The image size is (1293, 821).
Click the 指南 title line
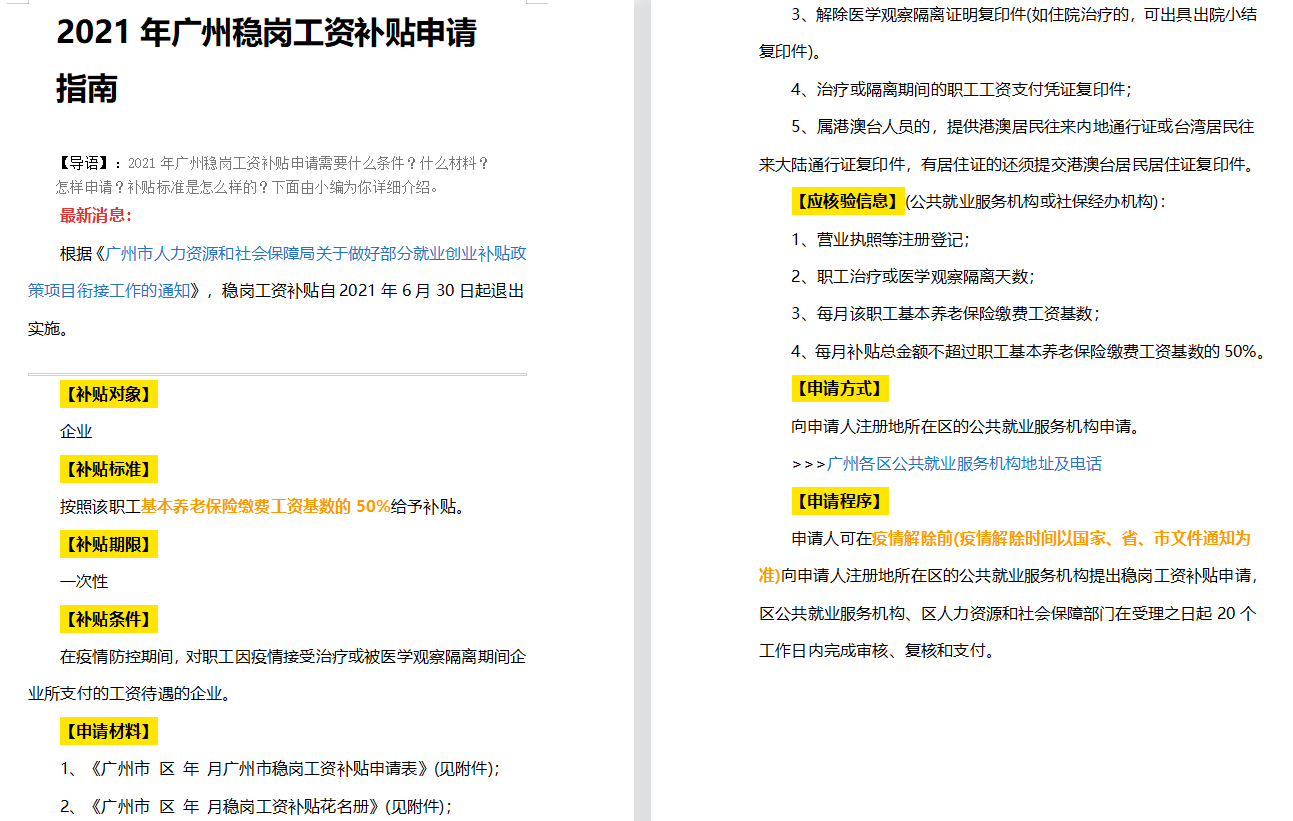(87, 89)
